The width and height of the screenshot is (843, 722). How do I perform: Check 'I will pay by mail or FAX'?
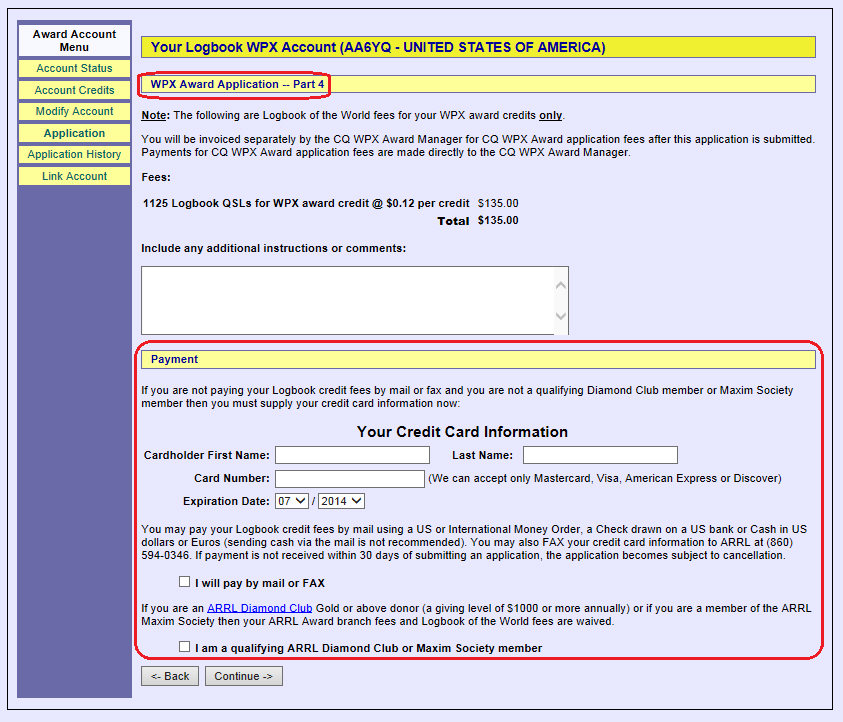(x=184, y=582)
